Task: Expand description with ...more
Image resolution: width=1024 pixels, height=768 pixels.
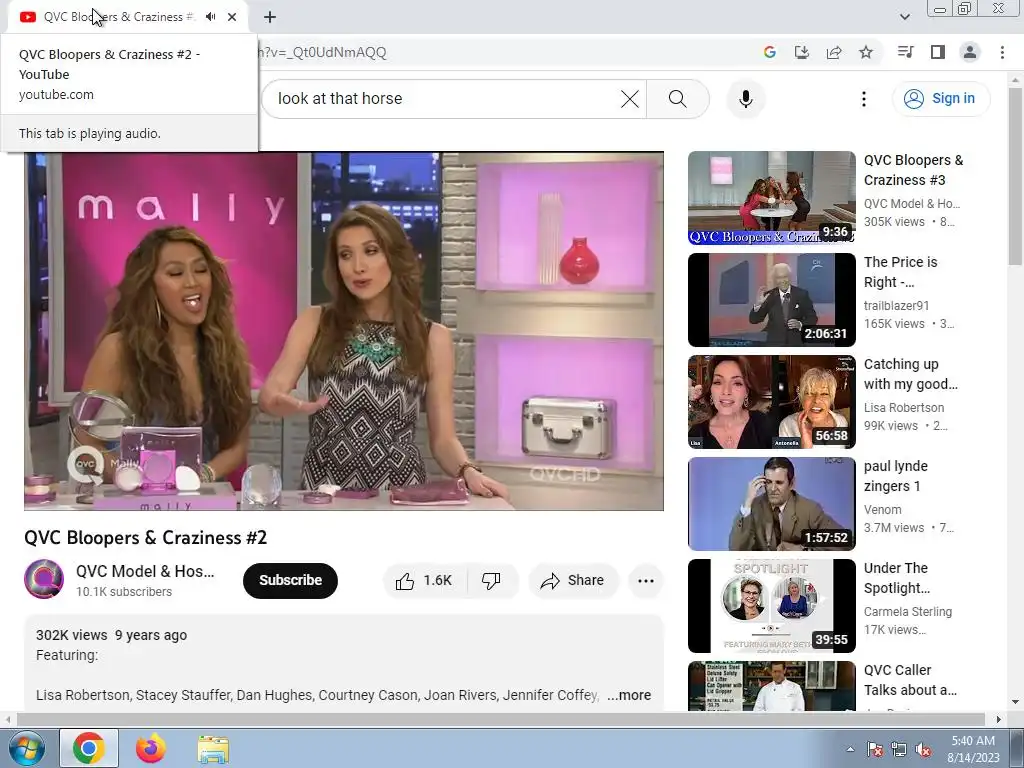Action: coord(629,695)
